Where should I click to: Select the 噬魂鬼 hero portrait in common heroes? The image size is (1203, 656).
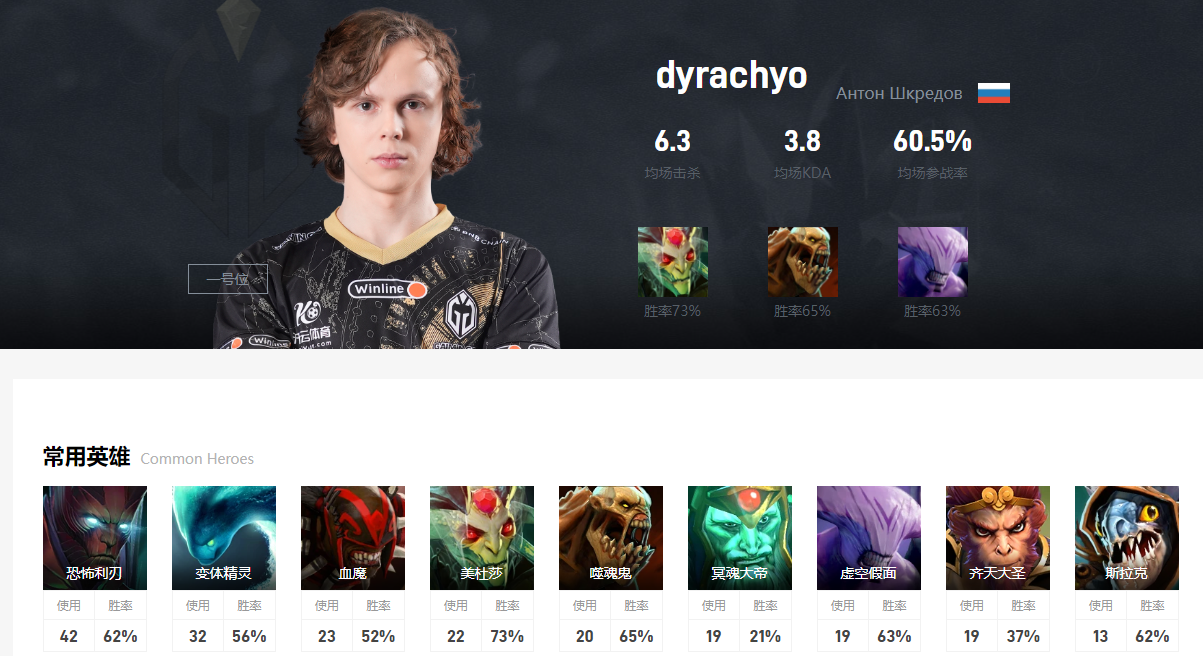[611, 538]
